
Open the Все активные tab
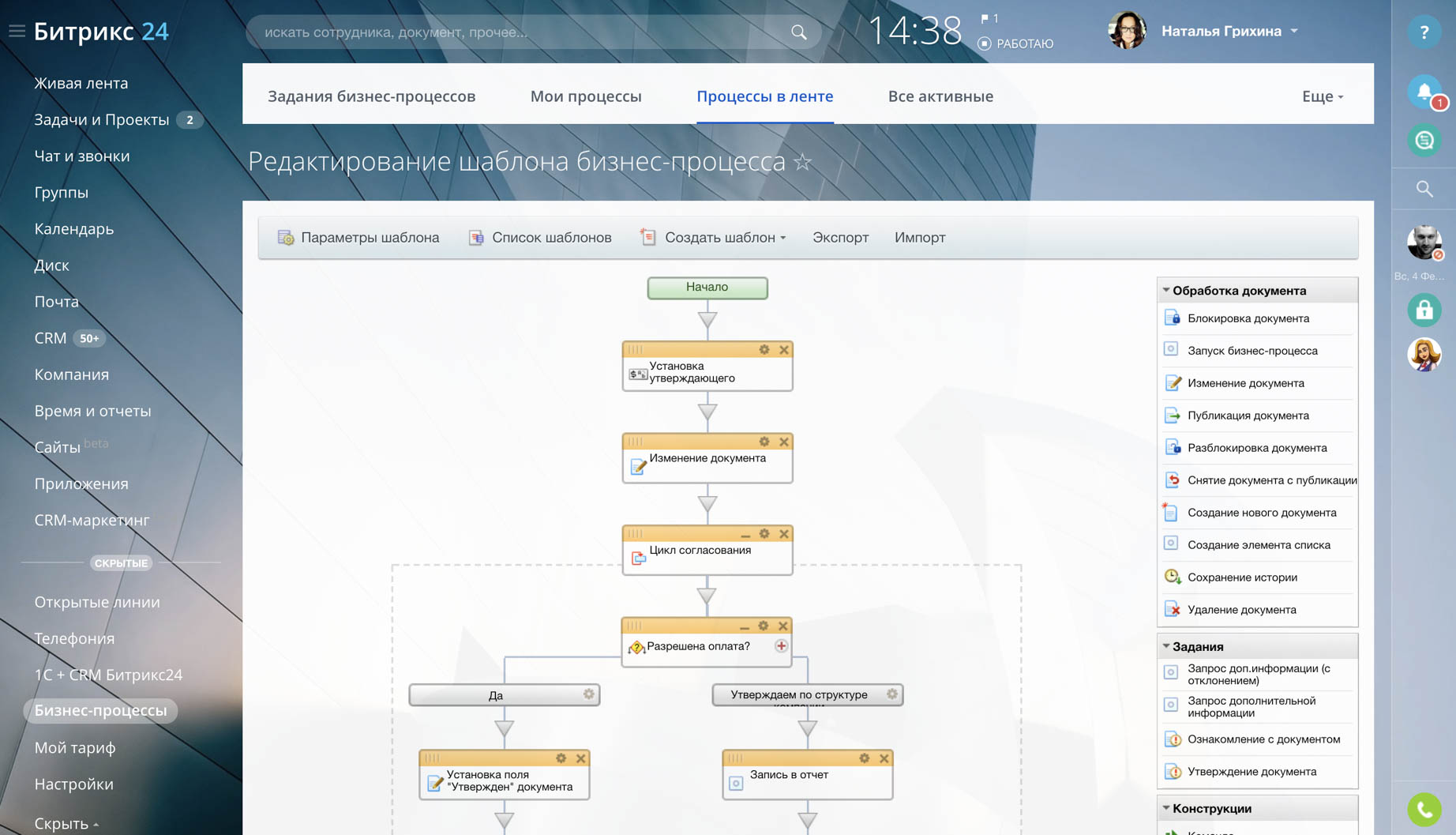940,96
